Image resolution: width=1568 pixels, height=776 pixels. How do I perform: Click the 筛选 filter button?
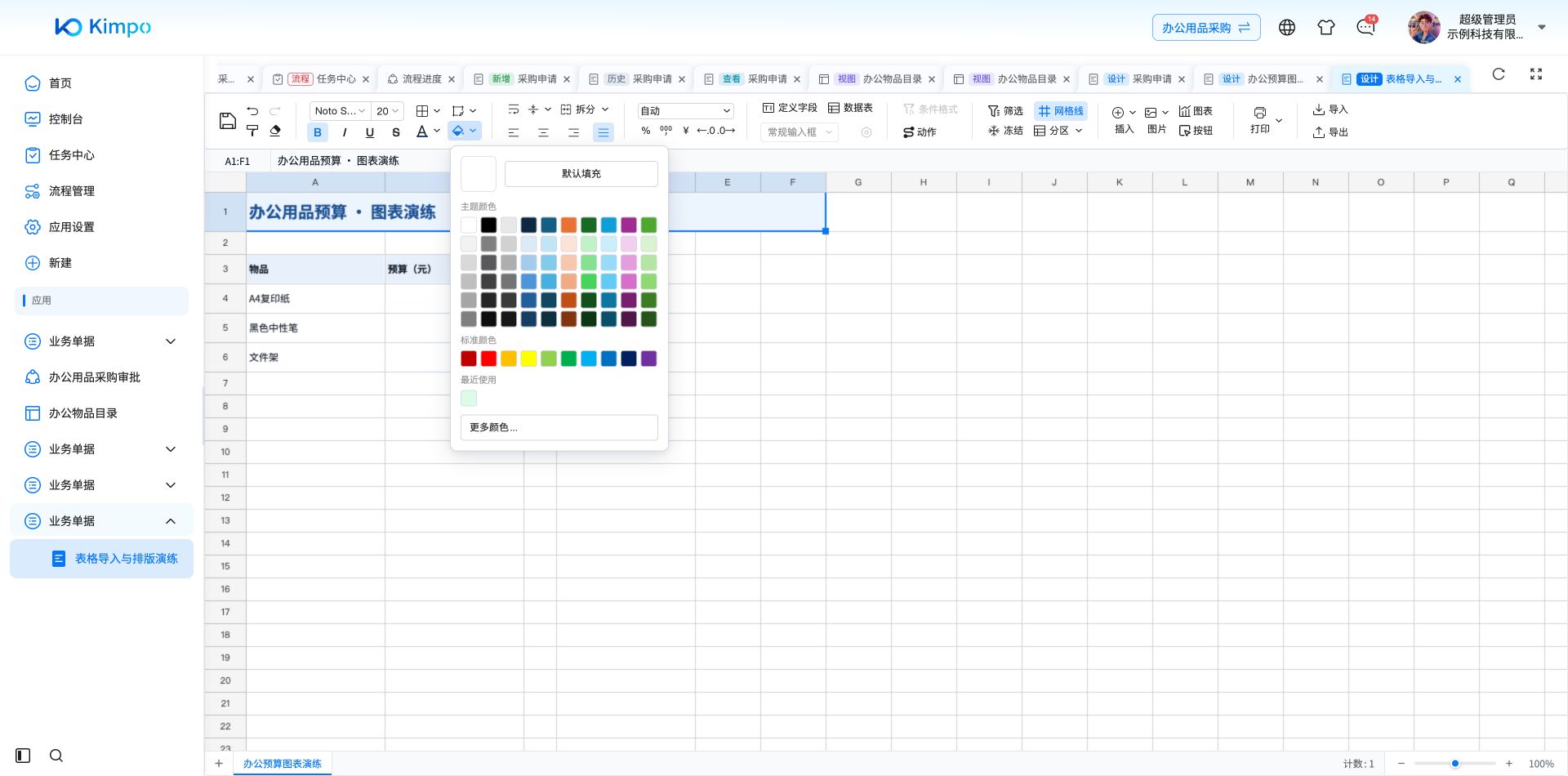[x=1005, y=111]
